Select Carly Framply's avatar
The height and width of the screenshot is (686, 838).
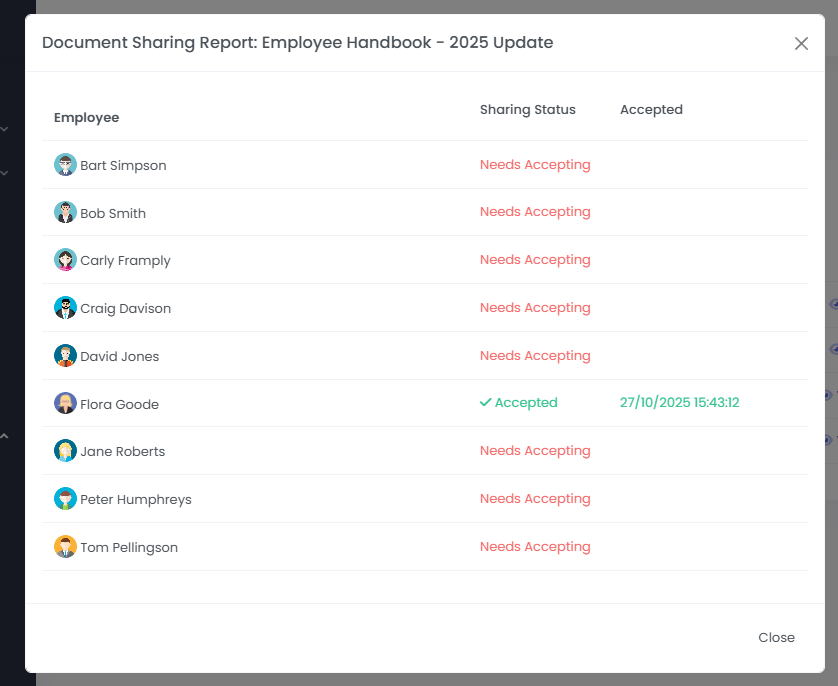(65, 260)
